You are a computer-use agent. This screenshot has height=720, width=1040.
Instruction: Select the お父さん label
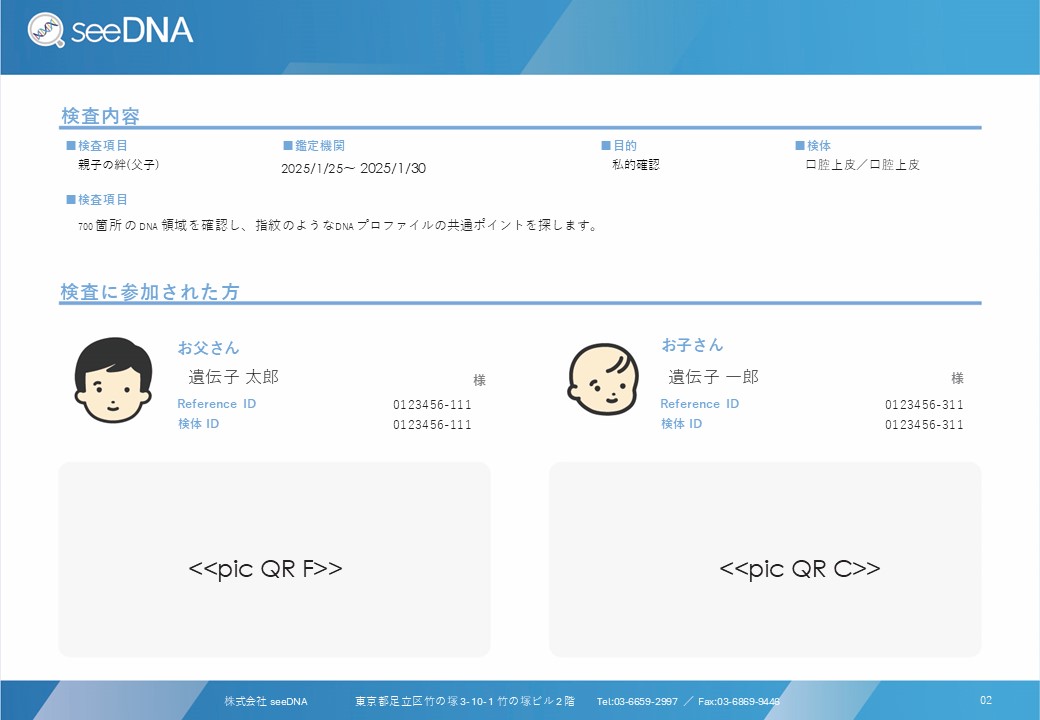[208, 348]
